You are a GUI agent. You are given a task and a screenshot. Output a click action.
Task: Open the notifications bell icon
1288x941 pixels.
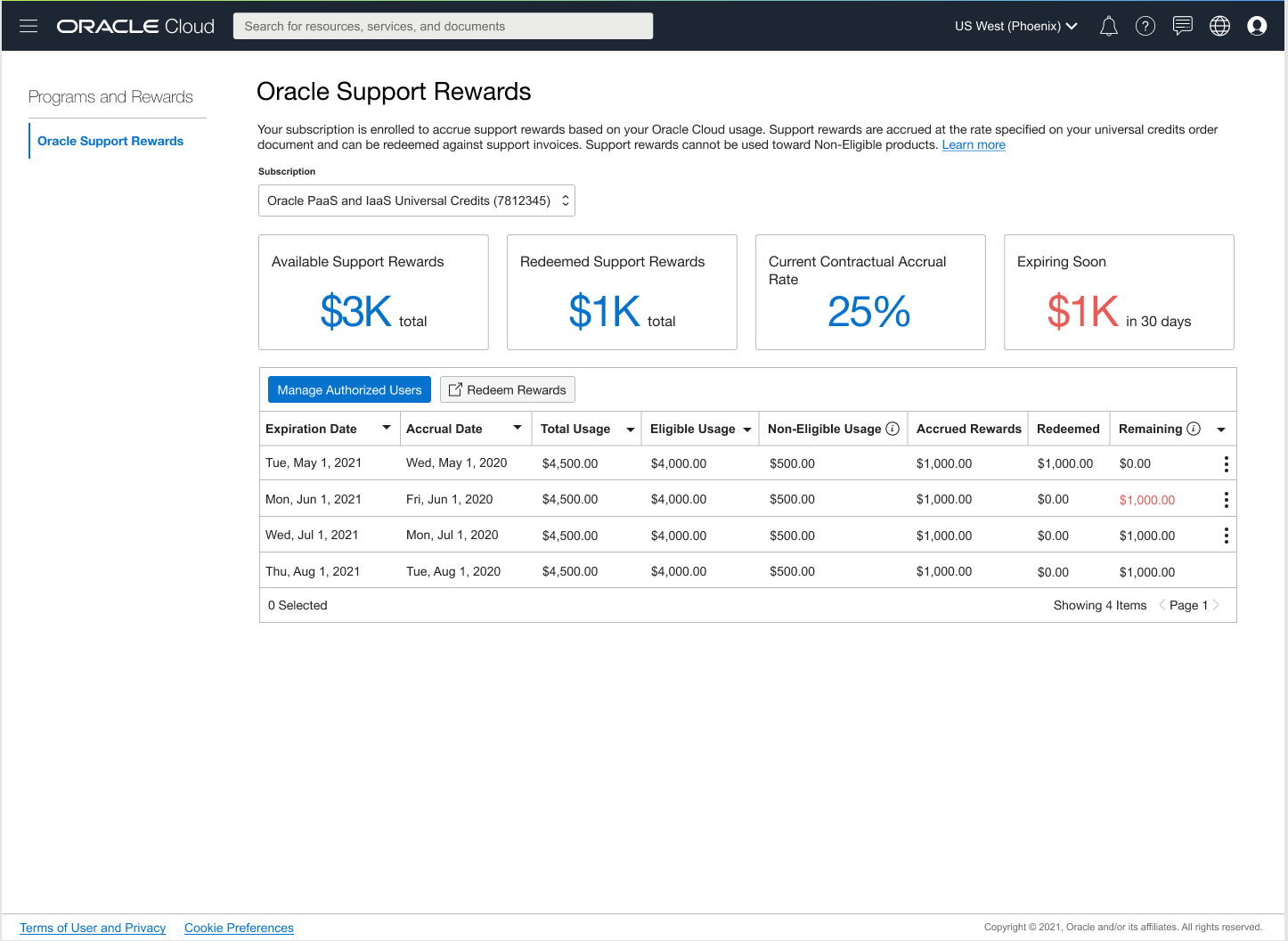pos(1108,26)
